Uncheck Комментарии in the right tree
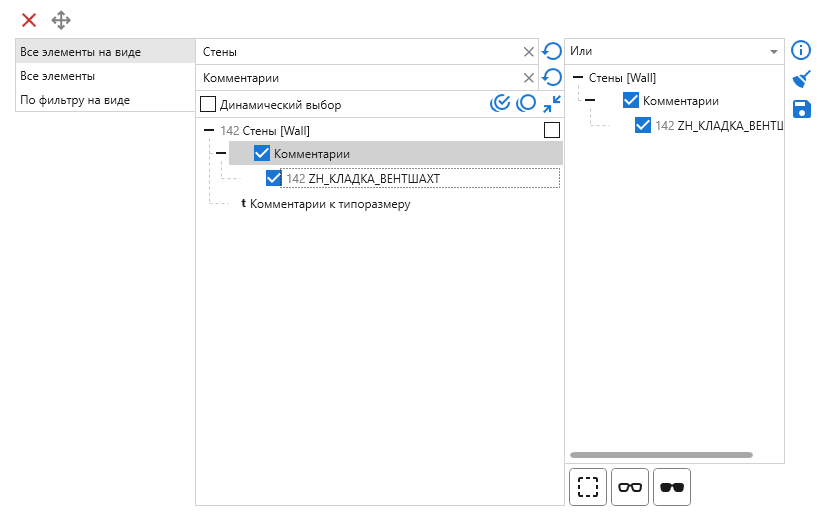This screenshot has width=833, height=520. [x=631, y=100]
